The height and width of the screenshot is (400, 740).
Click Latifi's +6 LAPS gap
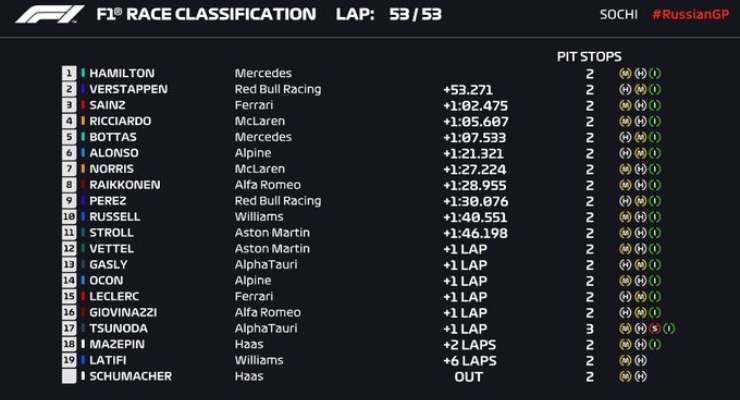coord(470,361)
